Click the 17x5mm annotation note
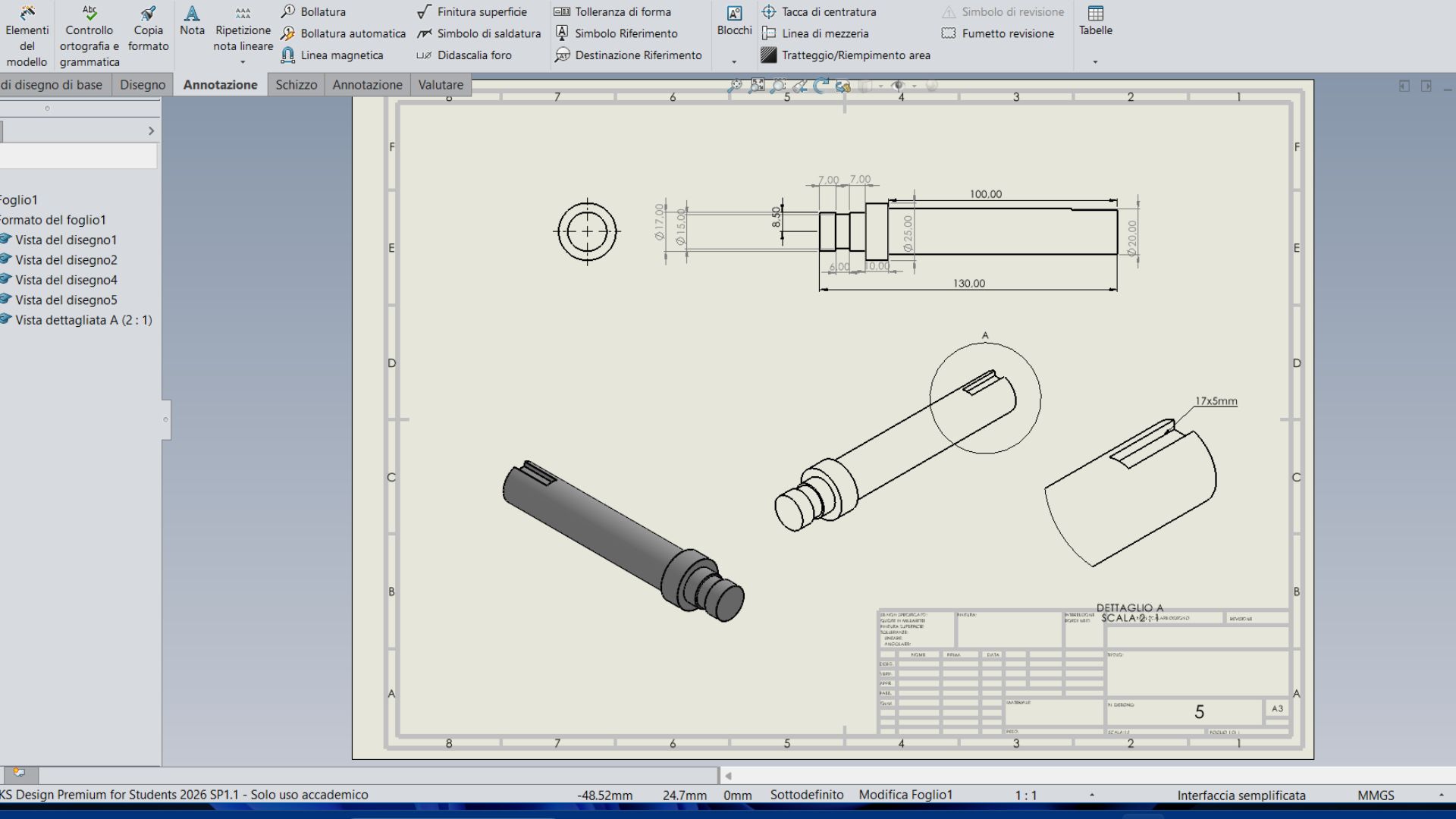The height and width of the screenshot is (819, 1456). (x=1216, y=401)
